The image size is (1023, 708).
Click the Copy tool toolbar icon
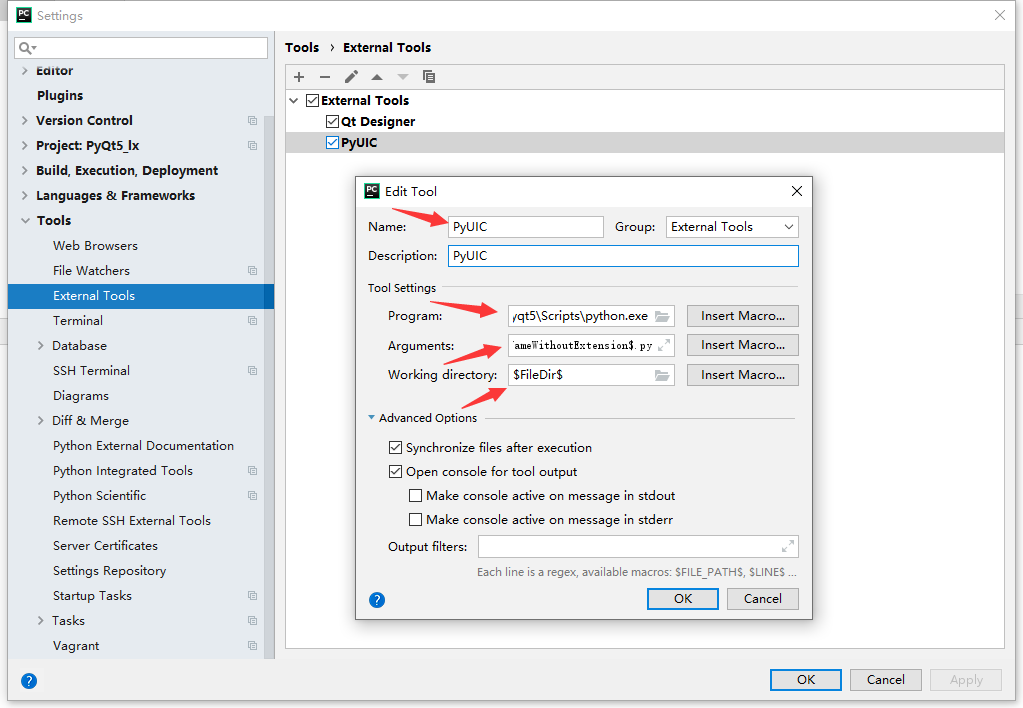point(429,77)
